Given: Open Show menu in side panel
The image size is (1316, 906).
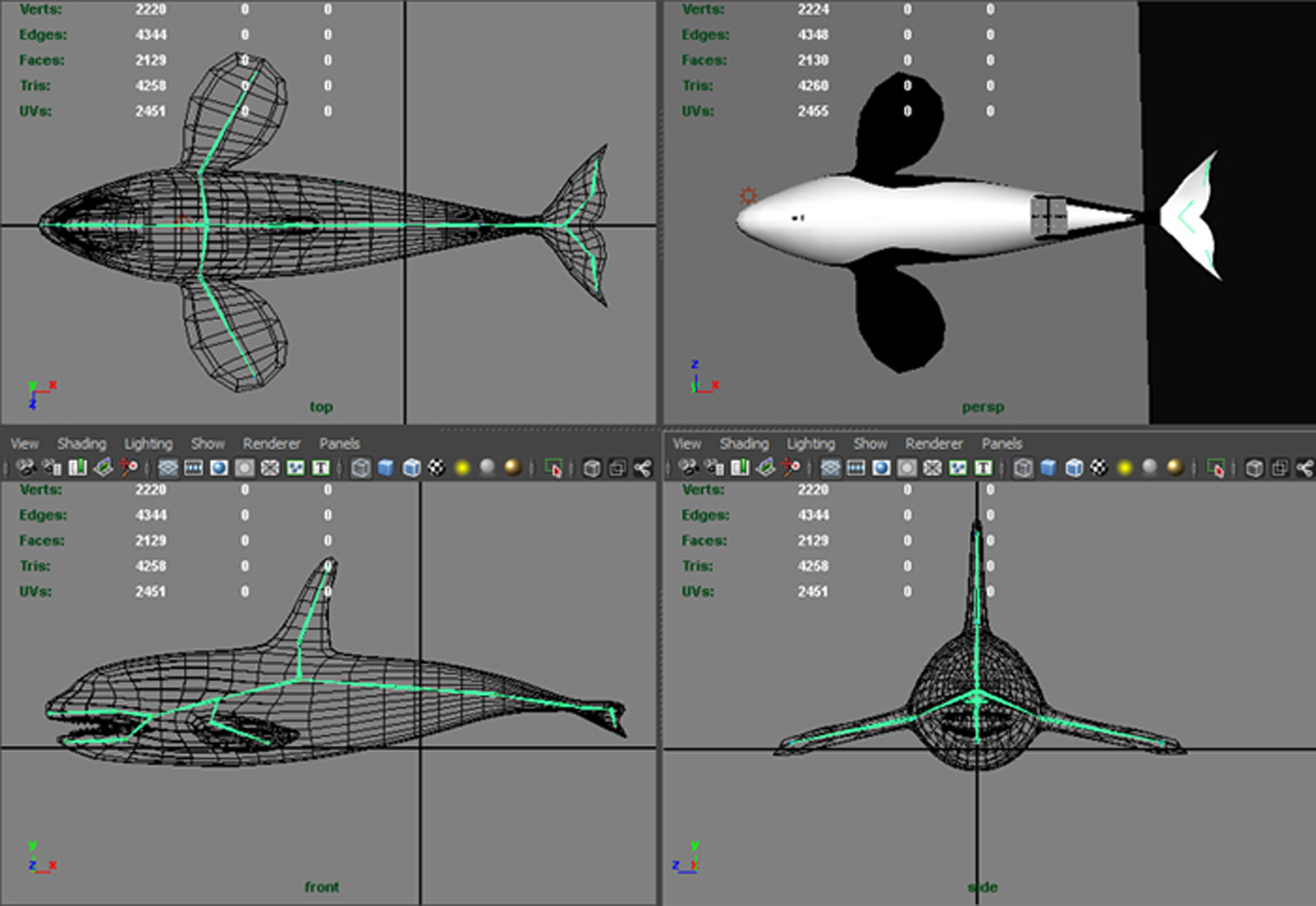Looking at the screenshot, I should (870, 444).
